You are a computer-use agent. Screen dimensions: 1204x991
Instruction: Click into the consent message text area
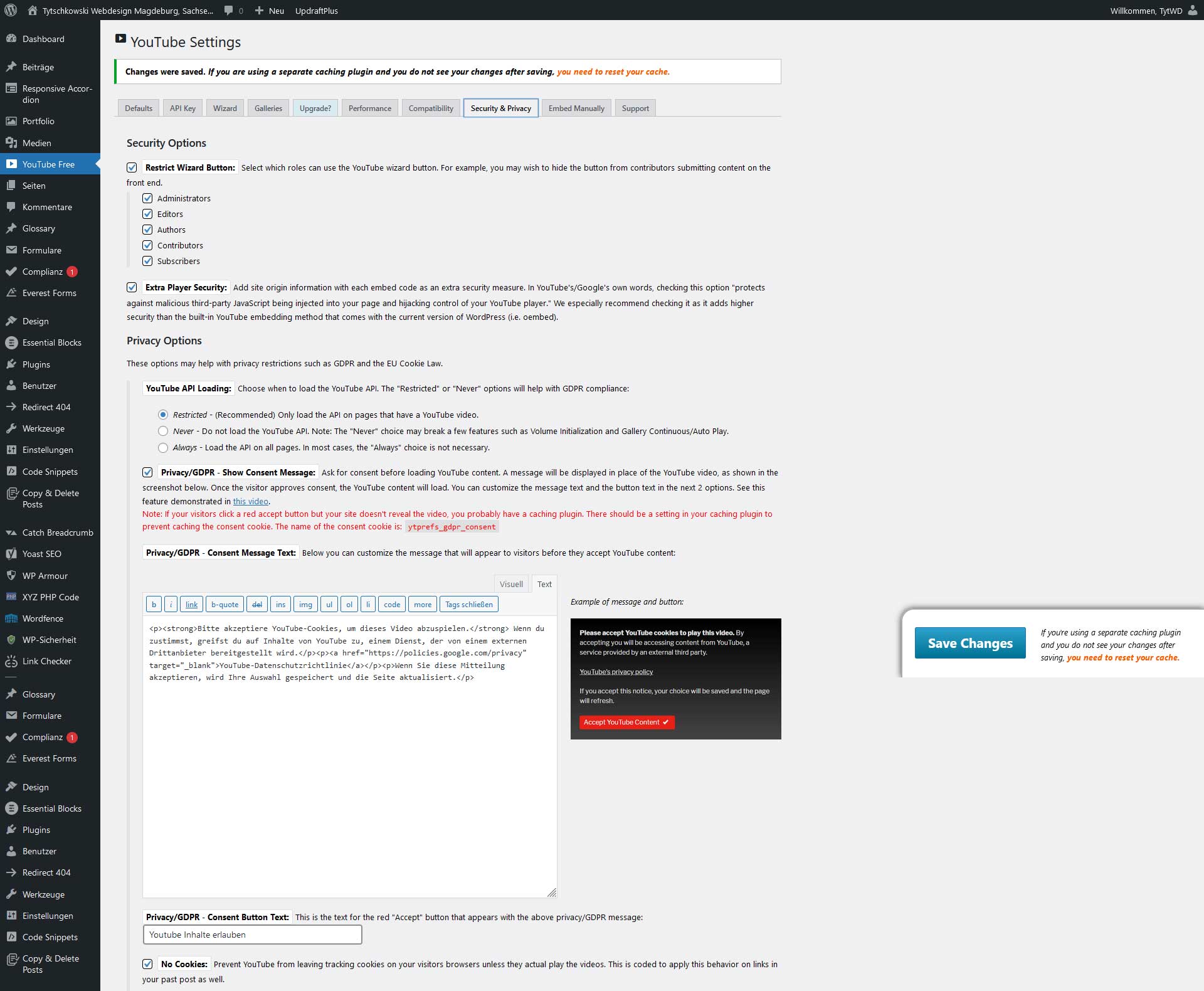pos(350,756)
